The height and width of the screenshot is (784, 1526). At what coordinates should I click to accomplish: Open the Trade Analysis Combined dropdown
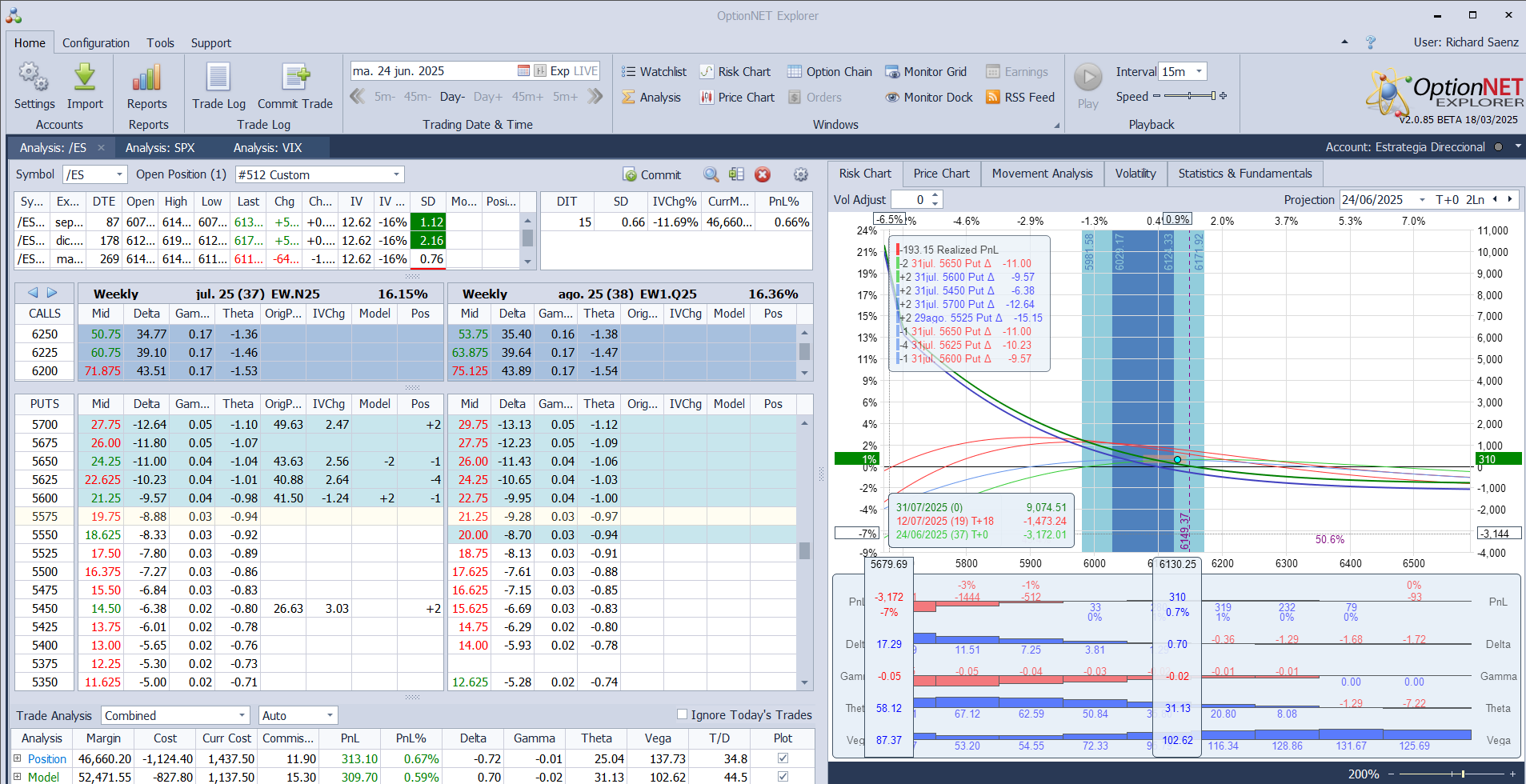click(x=241, y=715)
